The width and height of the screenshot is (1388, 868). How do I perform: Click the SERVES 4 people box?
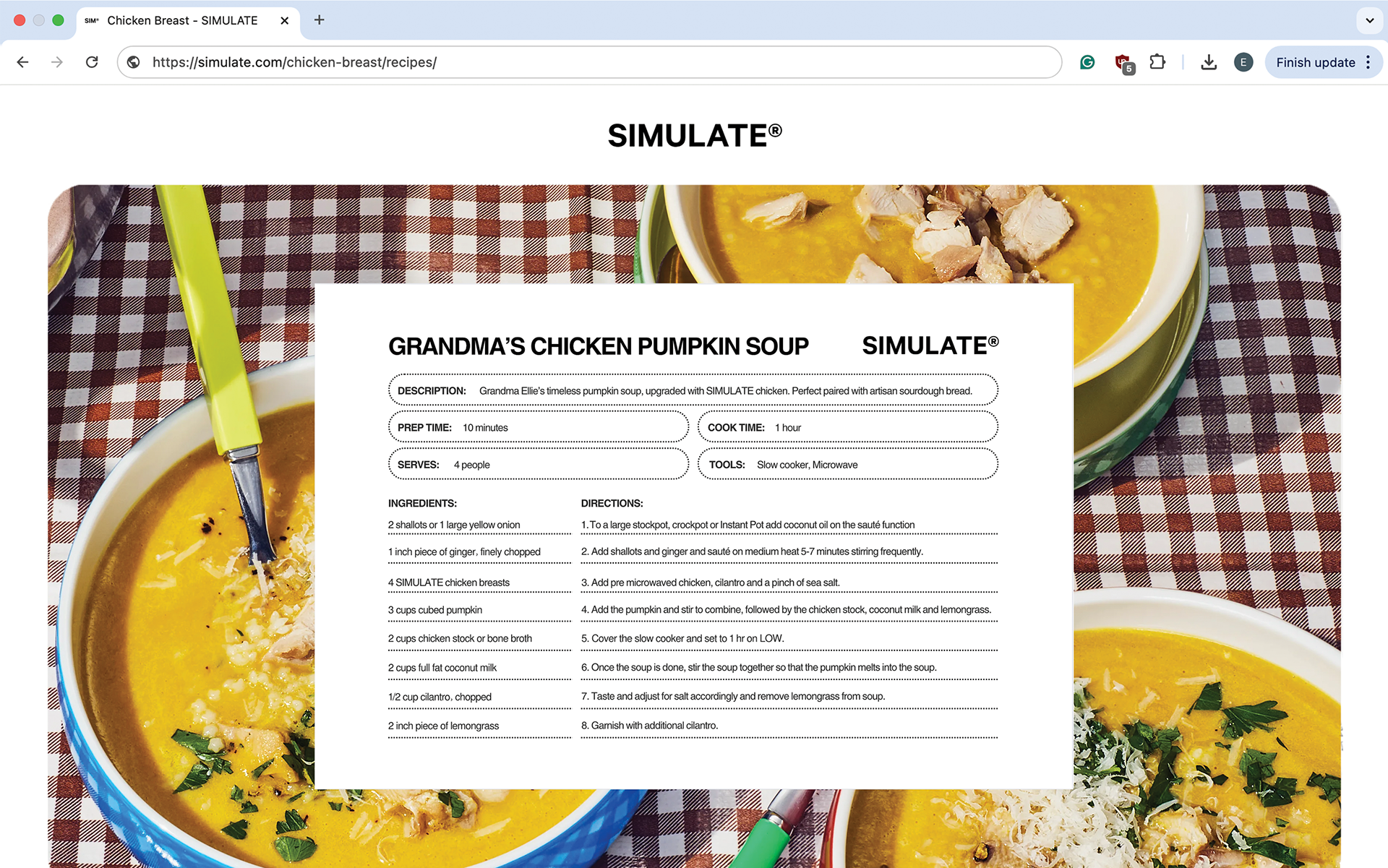click(539, 464)
